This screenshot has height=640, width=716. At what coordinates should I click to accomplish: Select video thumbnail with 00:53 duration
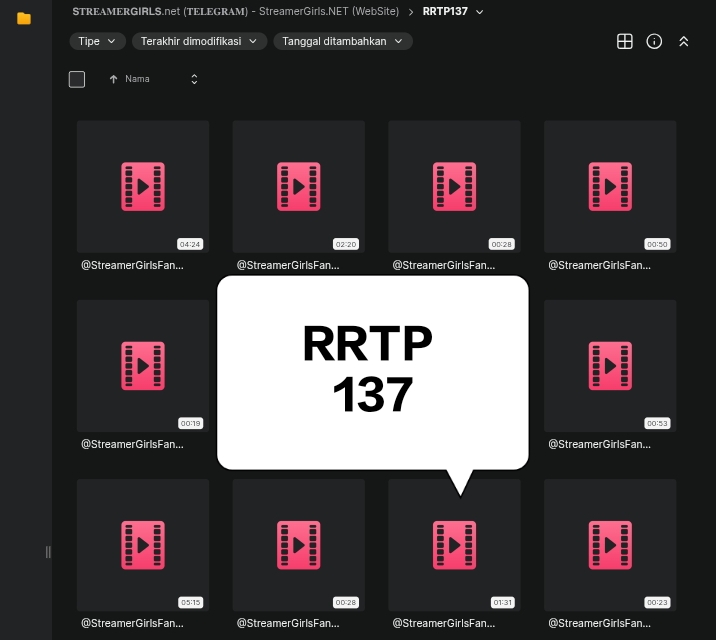pos(610,366)
